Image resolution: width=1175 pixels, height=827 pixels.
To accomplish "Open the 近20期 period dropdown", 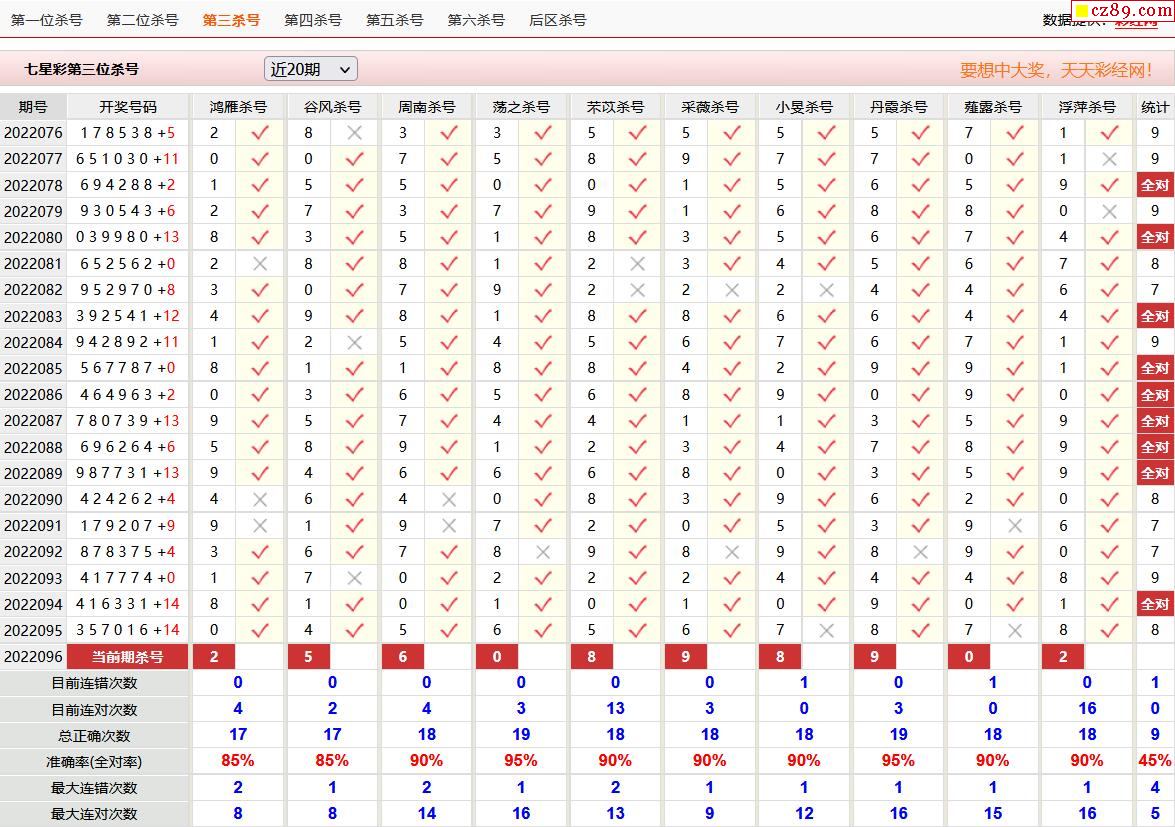I will coord(311,70).
